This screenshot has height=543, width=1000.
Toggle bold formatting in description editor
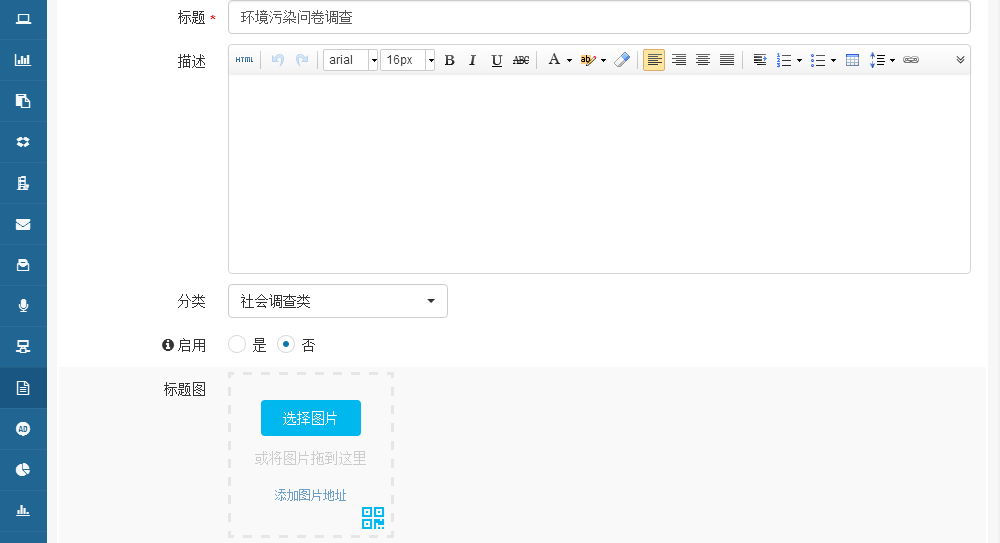(x=449, y=60)
